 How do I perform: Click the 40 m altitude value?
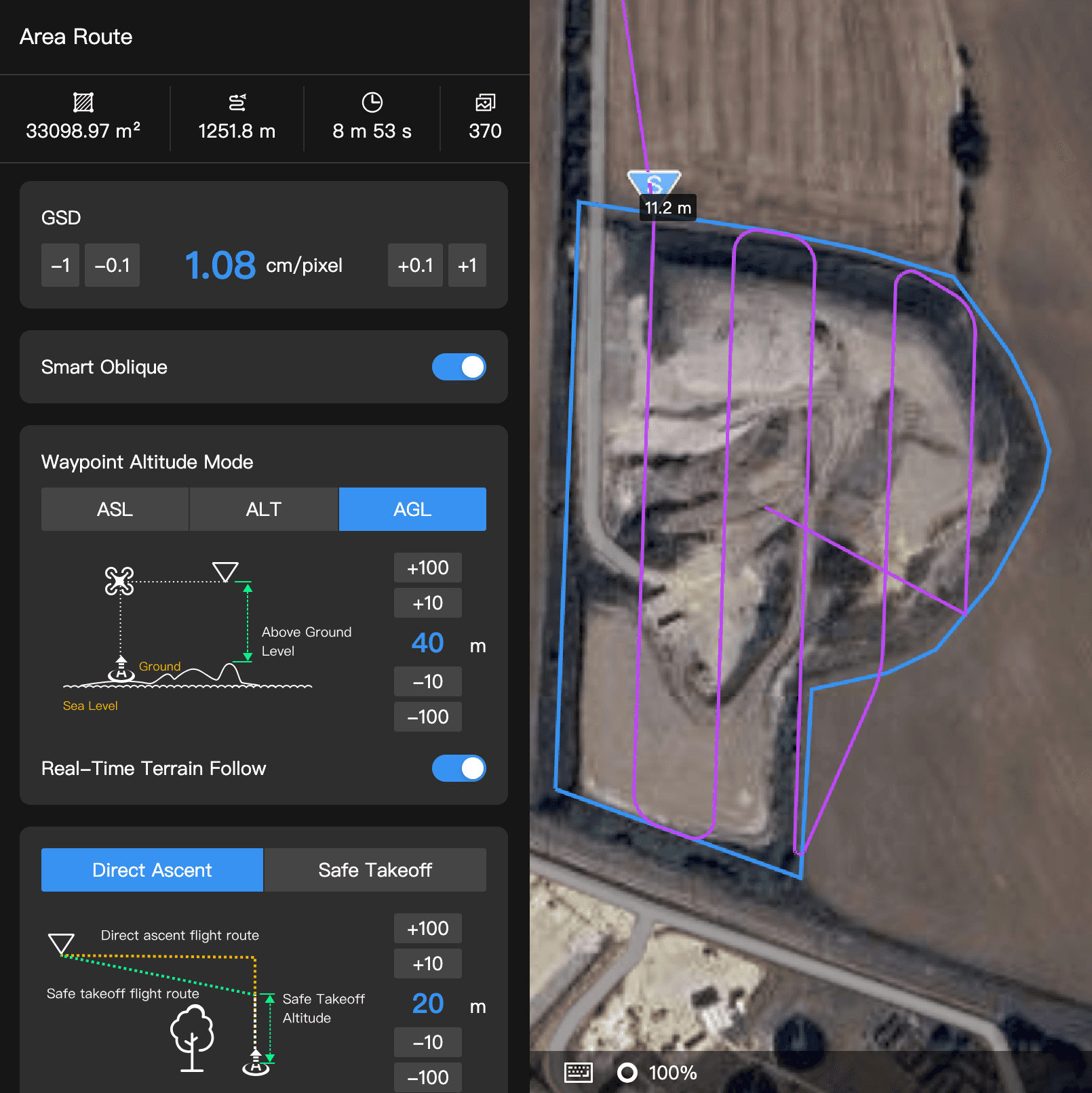(426, 643)
